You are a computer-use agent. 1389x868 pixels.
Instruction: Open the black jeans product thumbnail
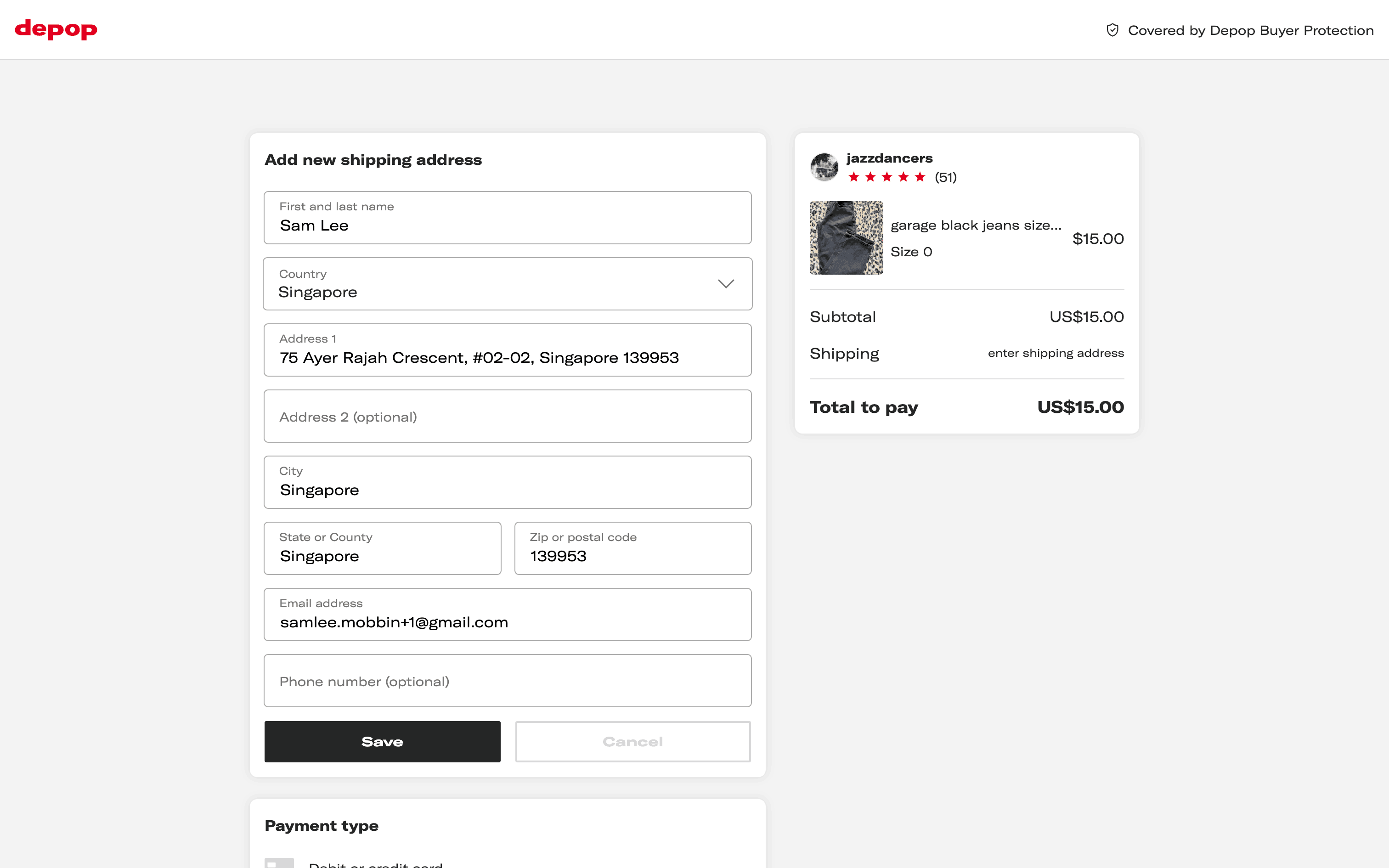[846, 238]
